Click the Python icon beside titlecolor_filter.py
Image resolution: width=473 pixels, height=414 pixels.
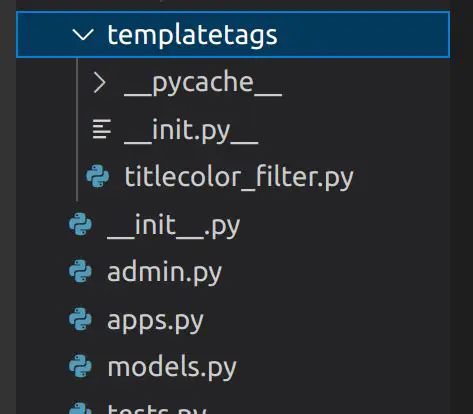[98, 176]
